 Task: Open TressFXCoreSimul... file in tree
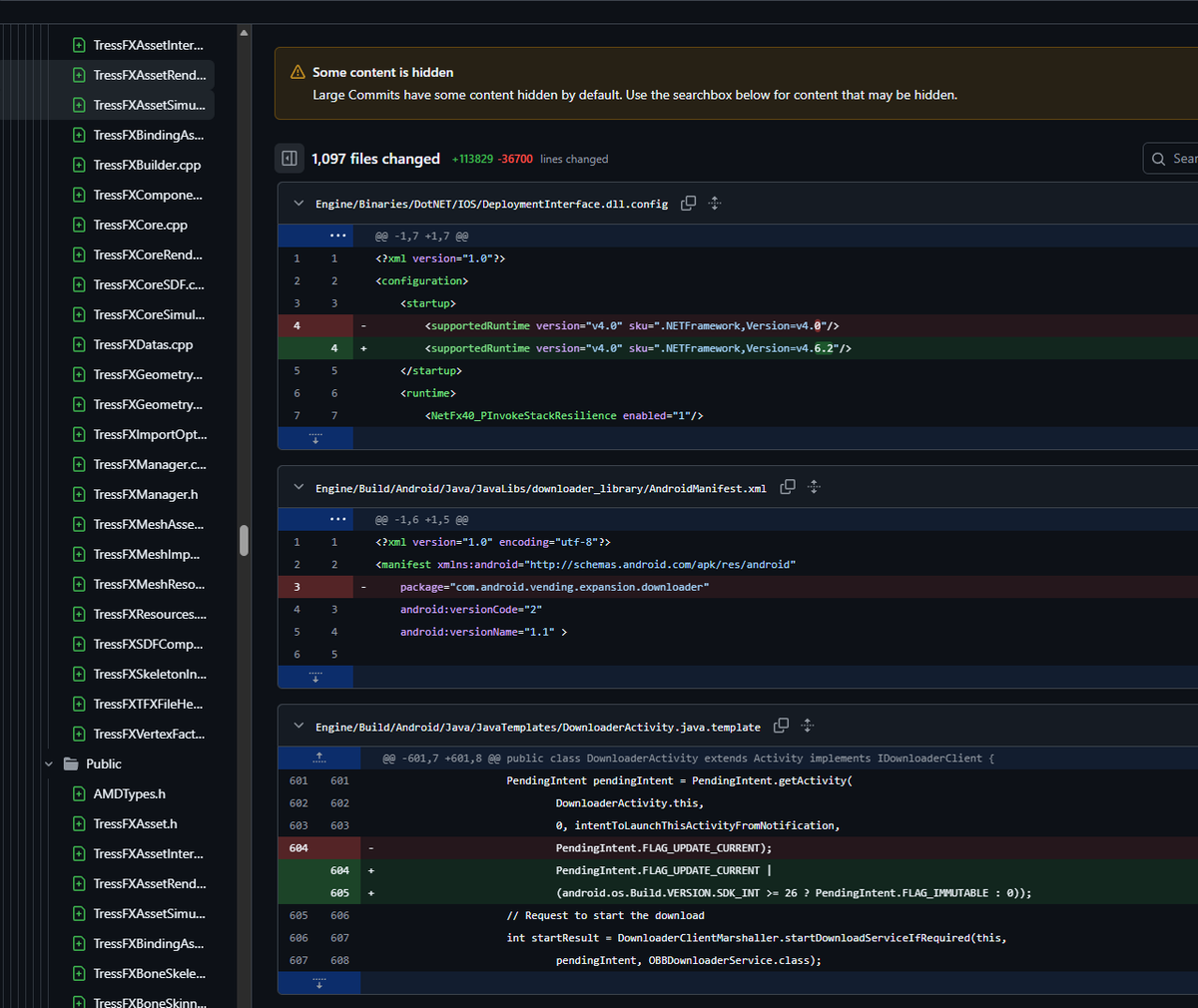click(148, 314)
